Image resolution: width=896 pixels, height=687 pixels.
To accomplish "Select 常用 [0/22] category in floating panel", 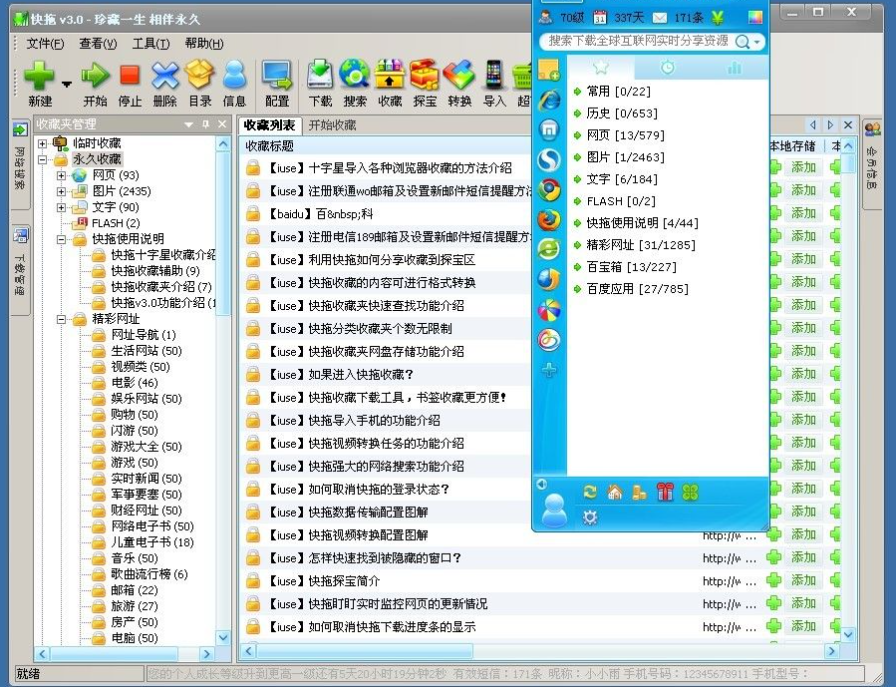I will point(618,91).
